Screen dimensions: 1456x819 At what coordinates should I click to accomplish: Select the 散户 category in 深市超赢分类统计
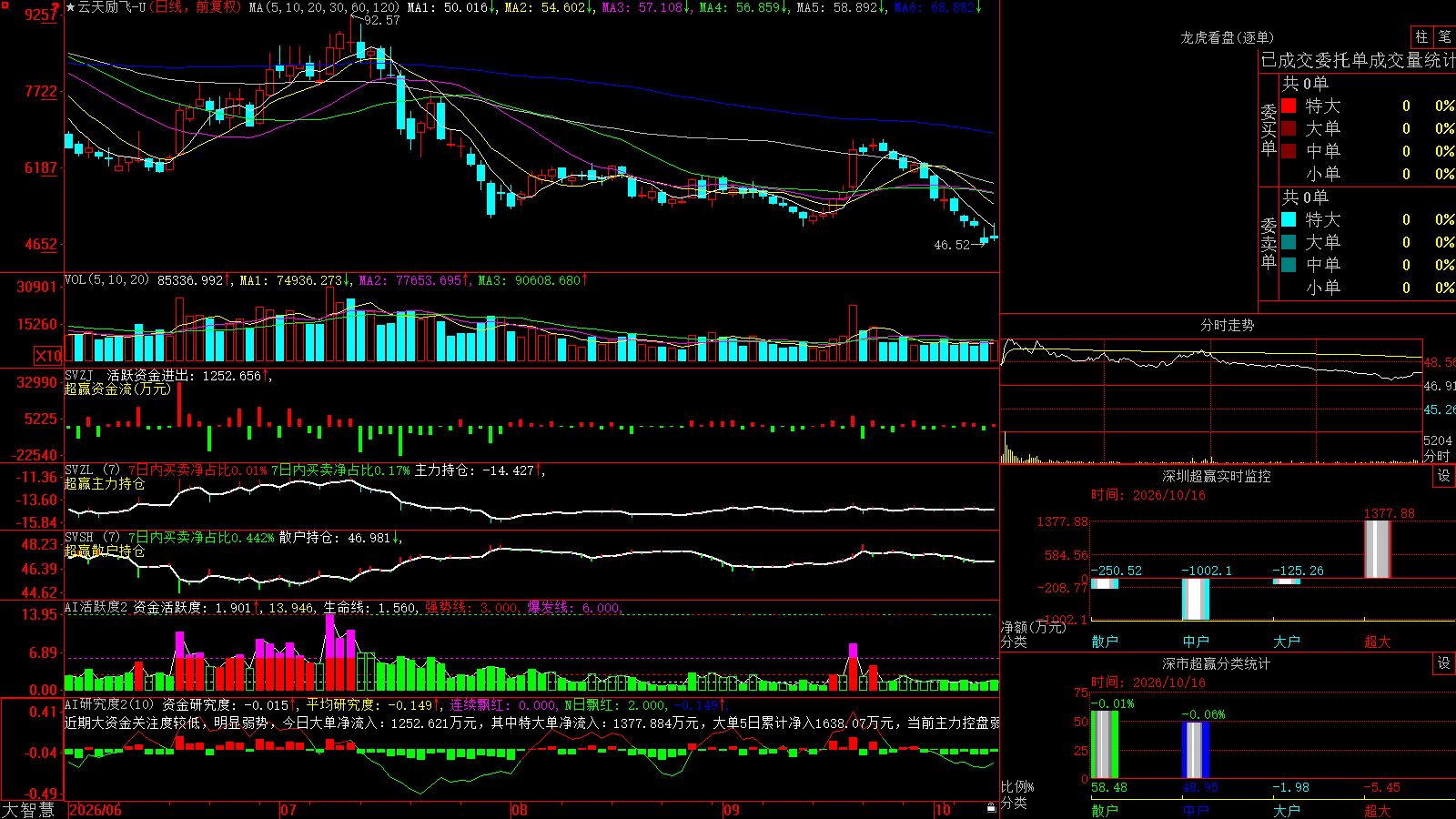point(1105,810)
